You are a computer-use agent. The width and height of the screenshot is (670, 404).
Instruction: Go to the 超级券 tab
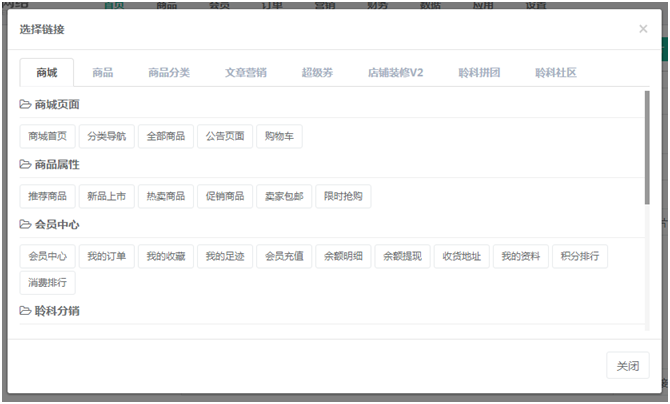tap(317, 73)
